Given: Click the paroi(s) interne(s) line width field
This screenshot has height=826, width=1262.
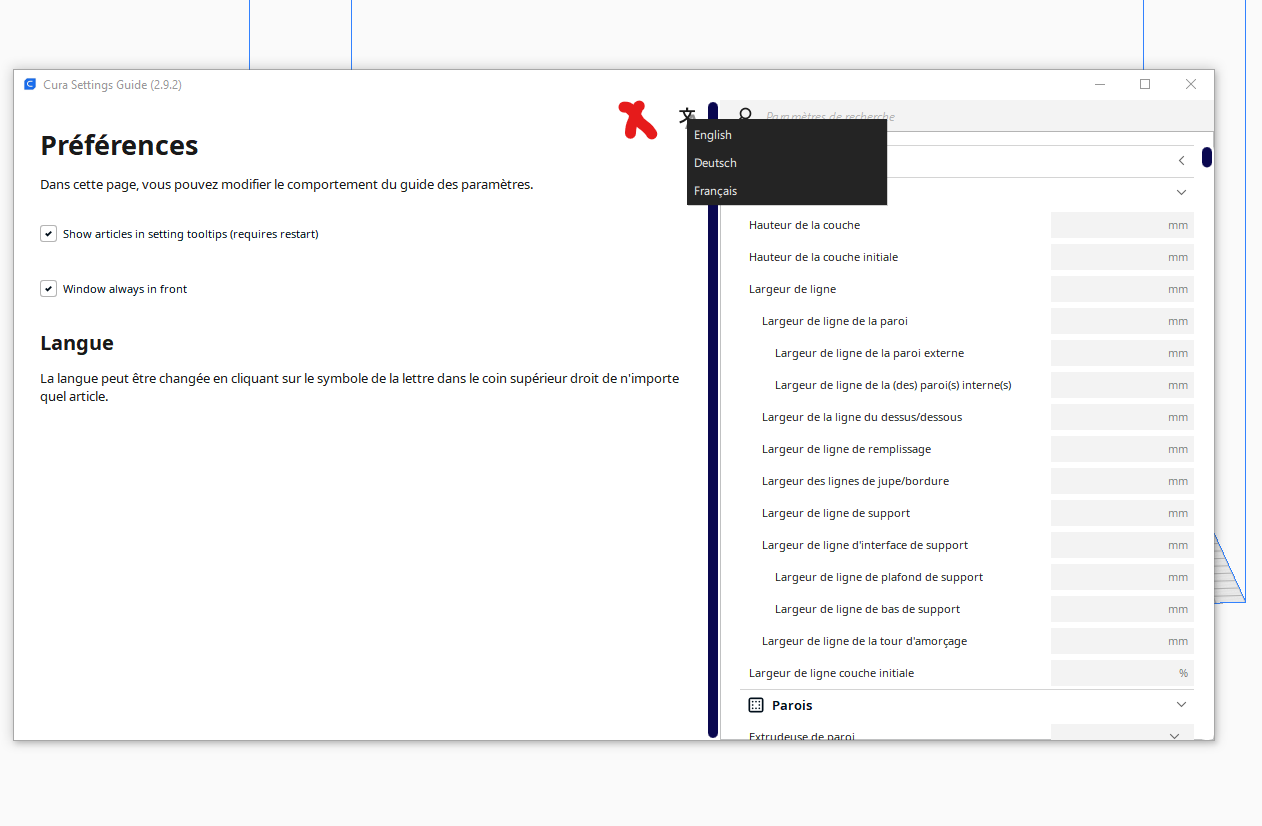Looking at the screenshot, I should tap(1122, 385).
